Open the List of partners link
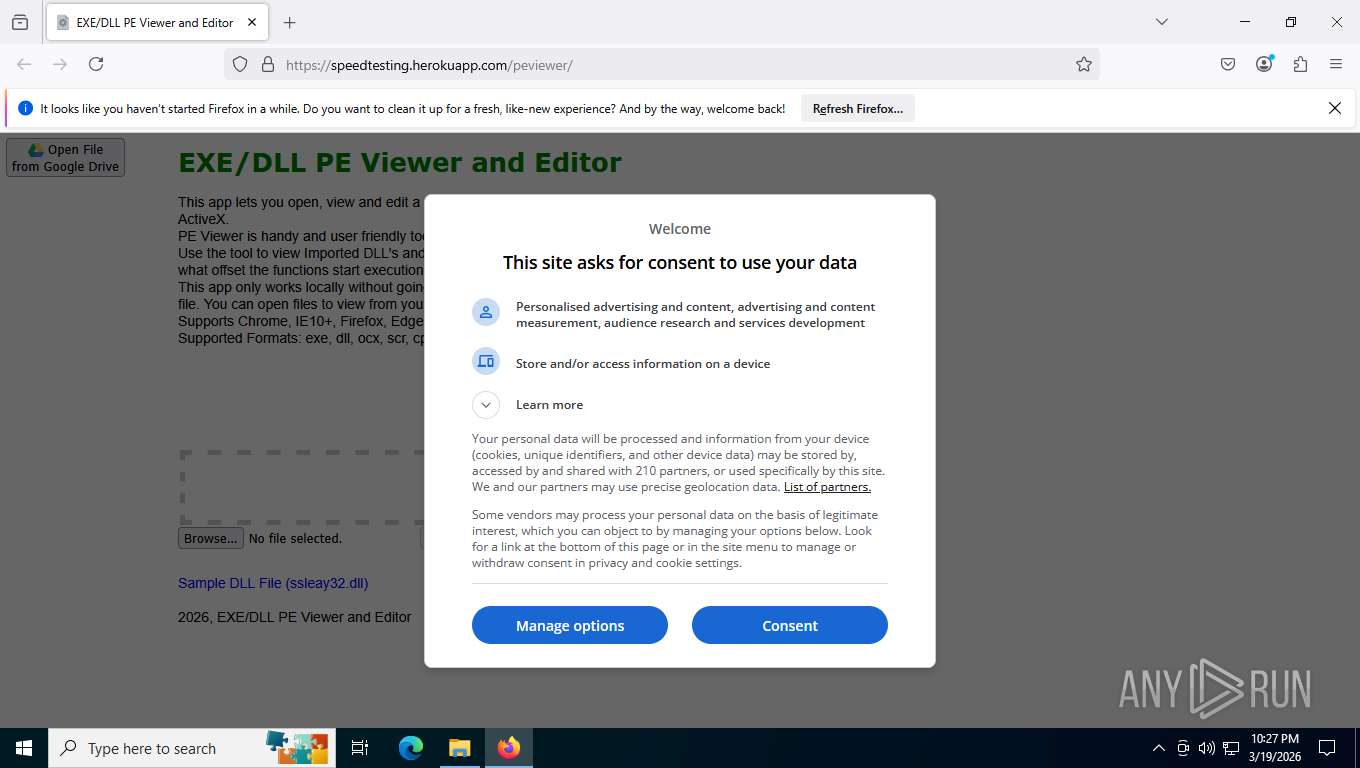The height and width of the screenshot is (768, 1360). pos(827,487)
